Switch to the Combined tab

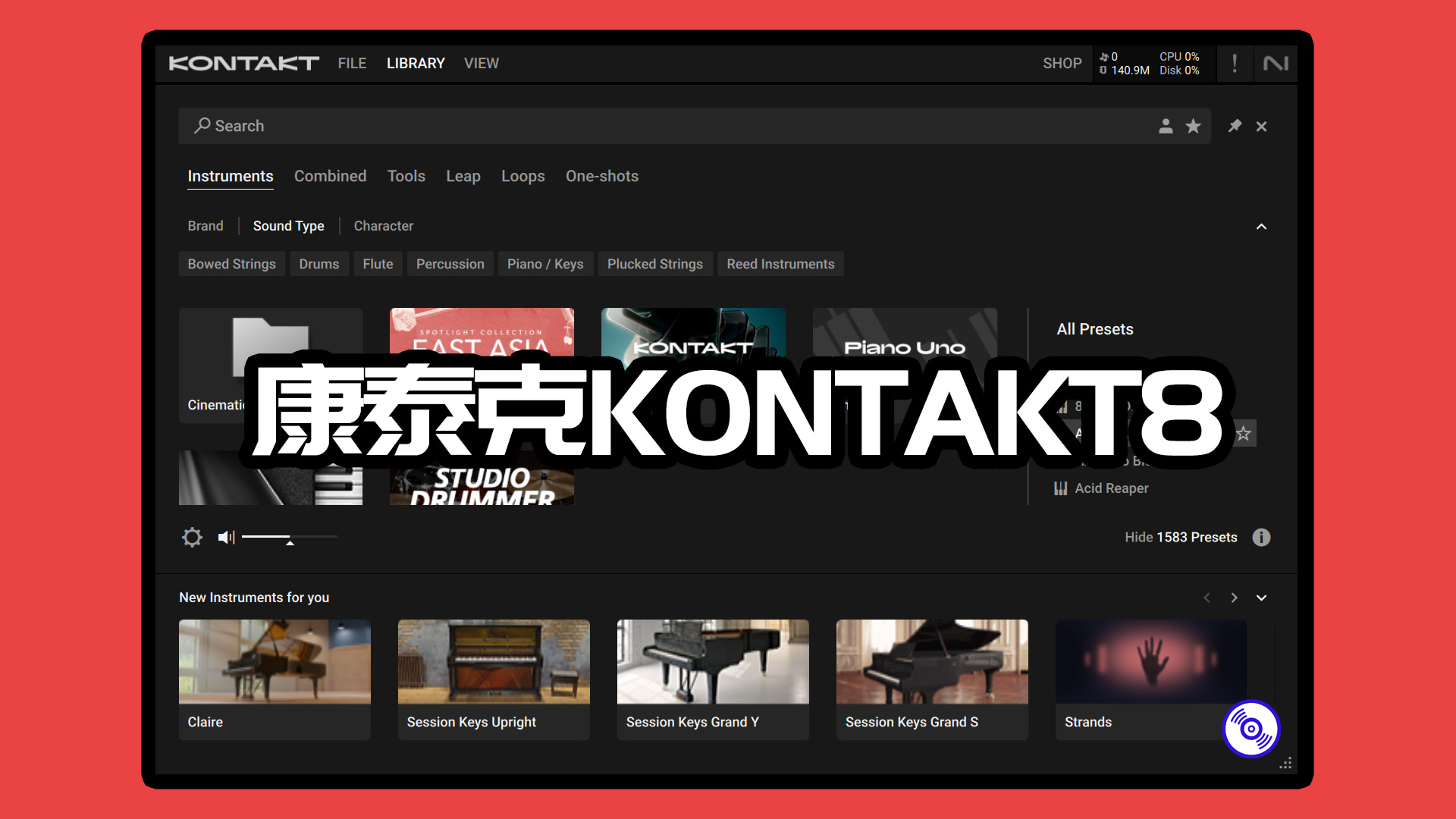(330, 176)
